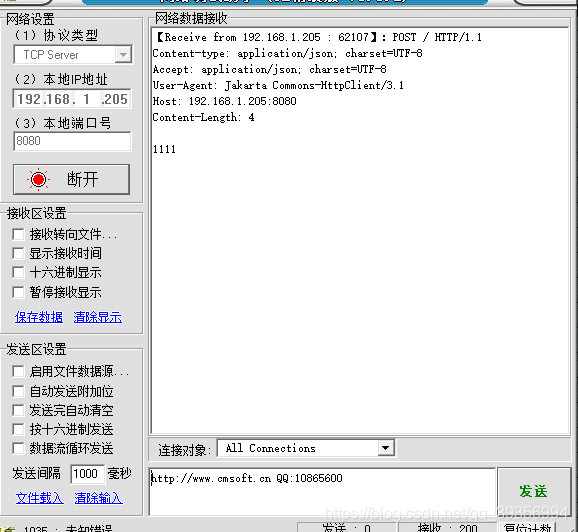
Task: Click the received '1111' body text
Action: tap(164, 149)
